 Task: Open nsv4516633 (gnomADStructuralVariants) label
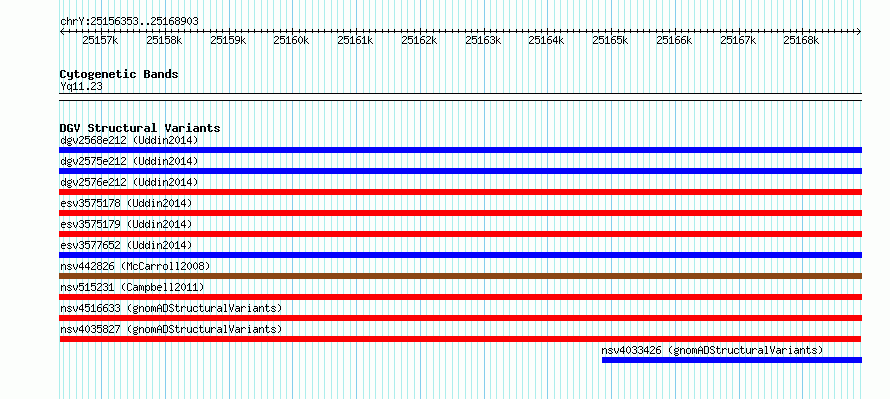pyautogui.click(x=171, y=308)
